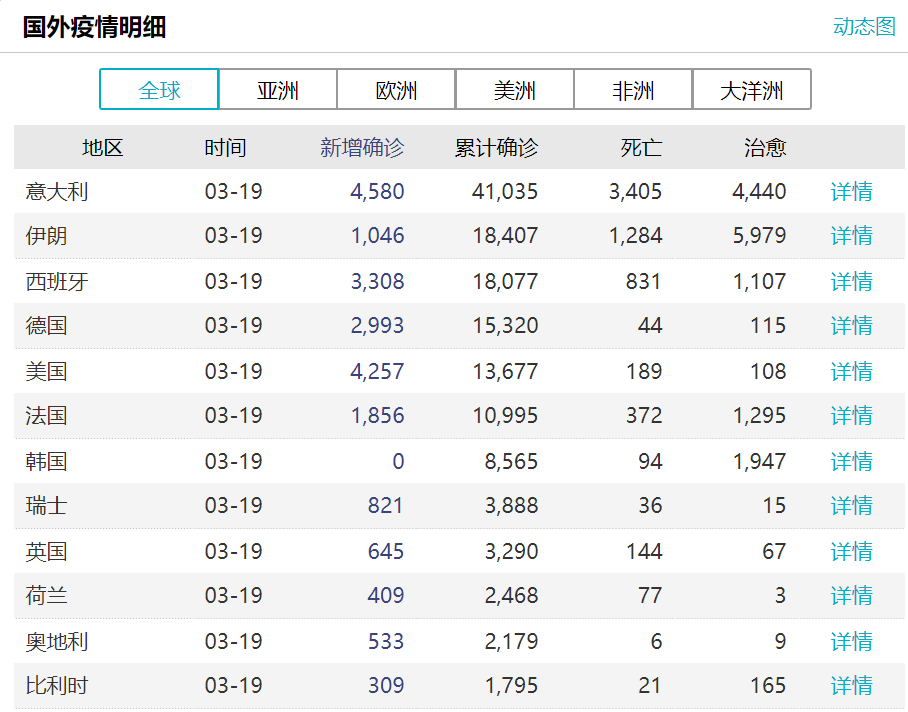The height and width of the screenshot is (712, 908).
Task: Click Austria's cumulative value 2,179
Action: point(511,641)
